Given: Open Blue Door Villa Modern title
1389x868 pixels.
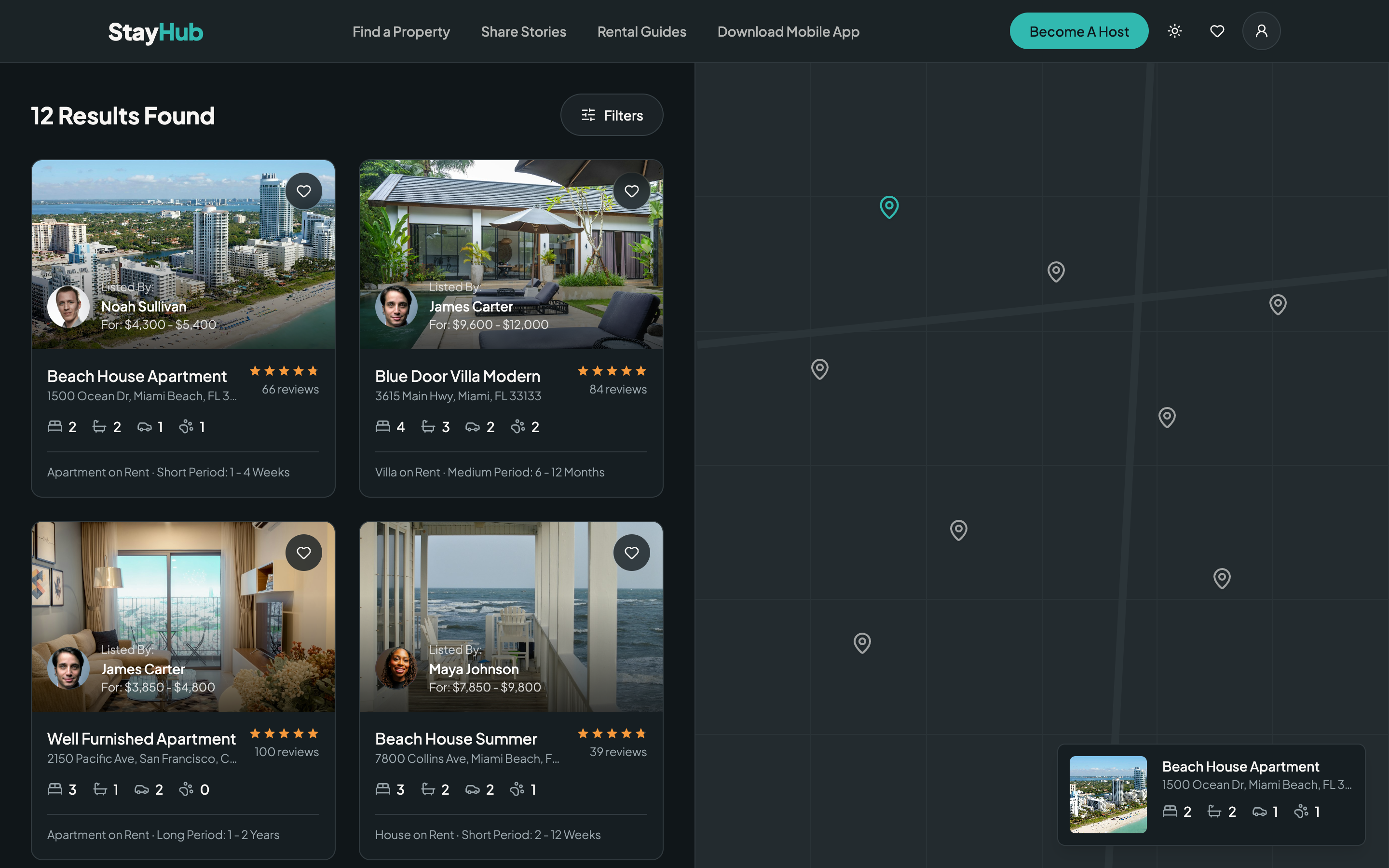Looking at the screenshot, I should (x=457, y=376).
